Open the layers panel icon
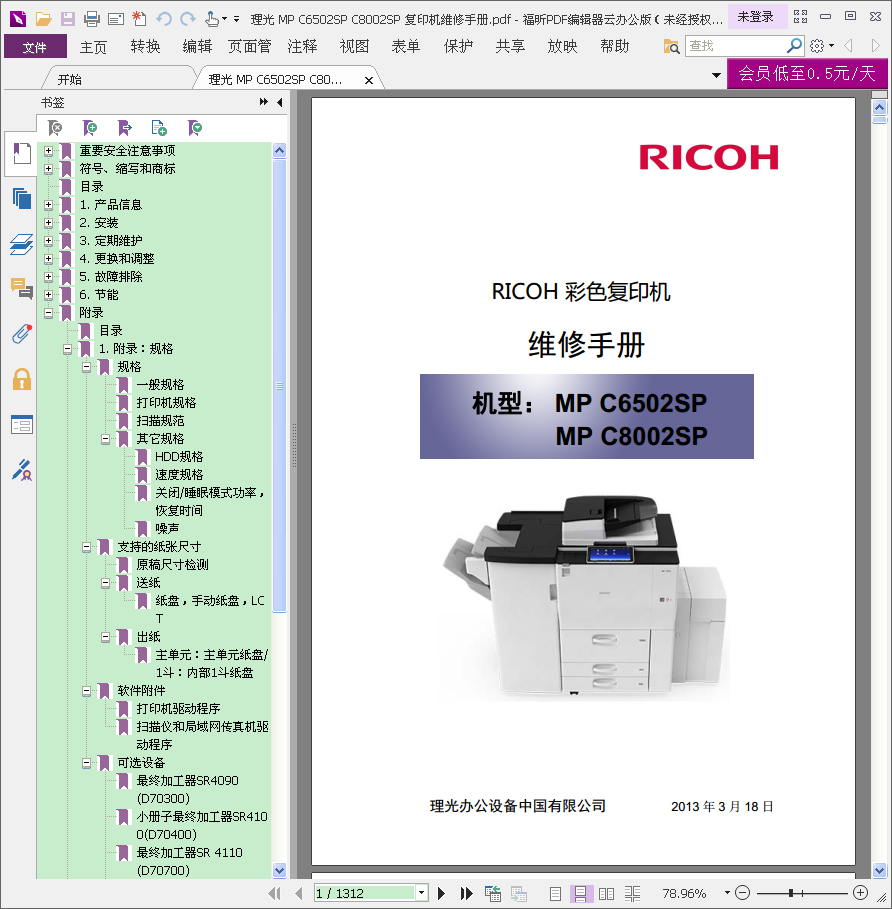Viewport: 892px width, 909px height. point(21,244)
